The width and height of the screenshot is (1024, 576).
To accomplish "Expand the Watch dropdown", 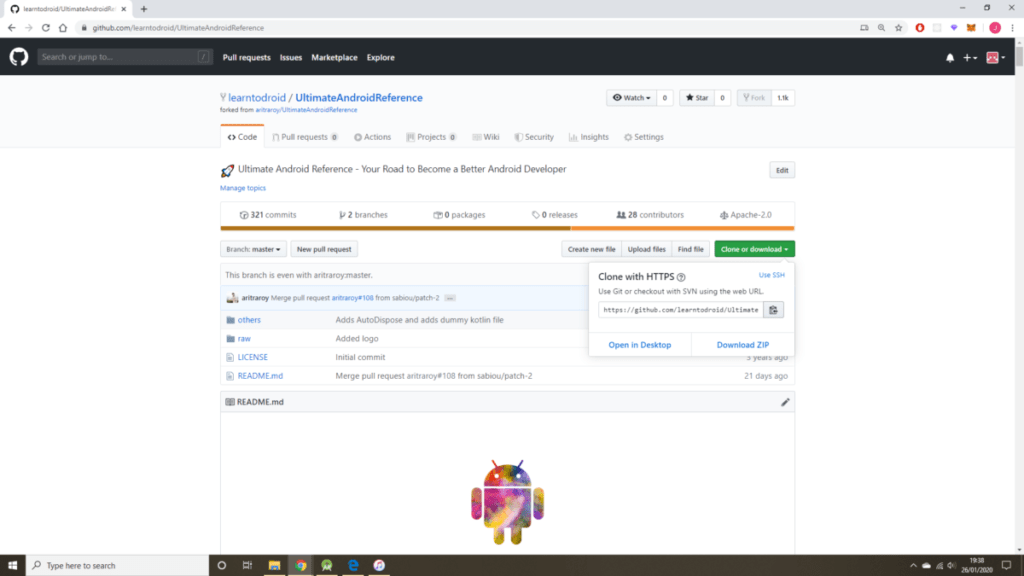I will coord(631,98).
